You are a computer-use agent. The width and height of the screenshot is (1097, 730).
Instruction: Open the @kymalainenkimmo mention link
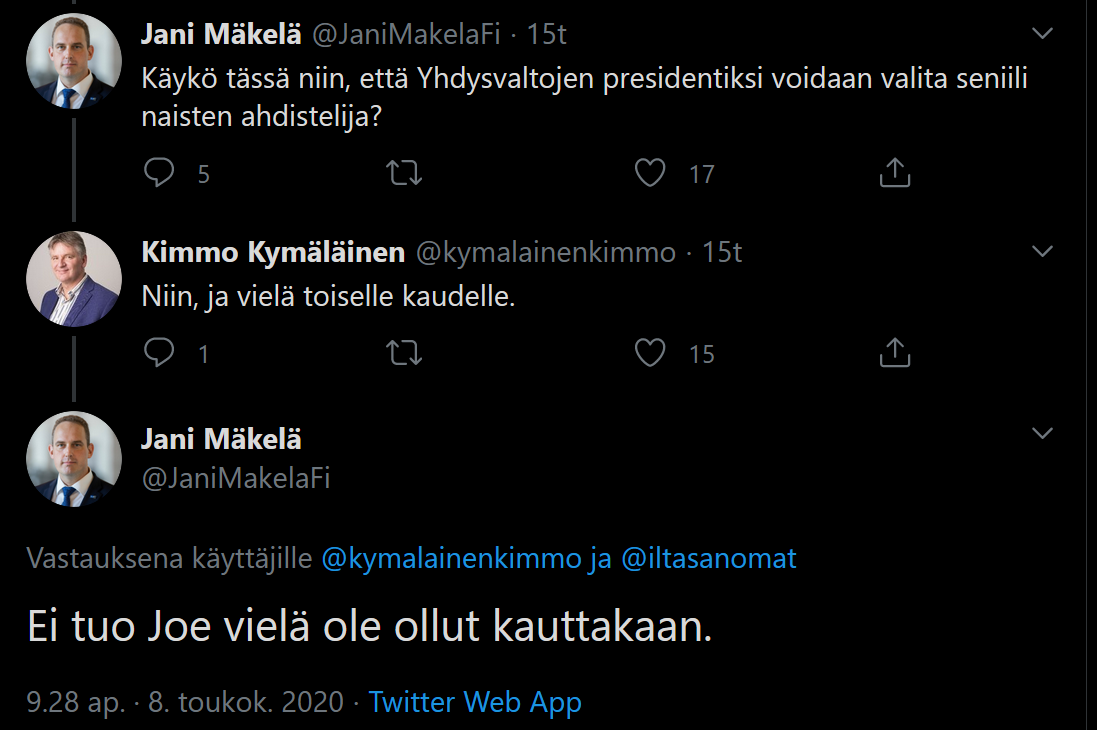point(452,558)
